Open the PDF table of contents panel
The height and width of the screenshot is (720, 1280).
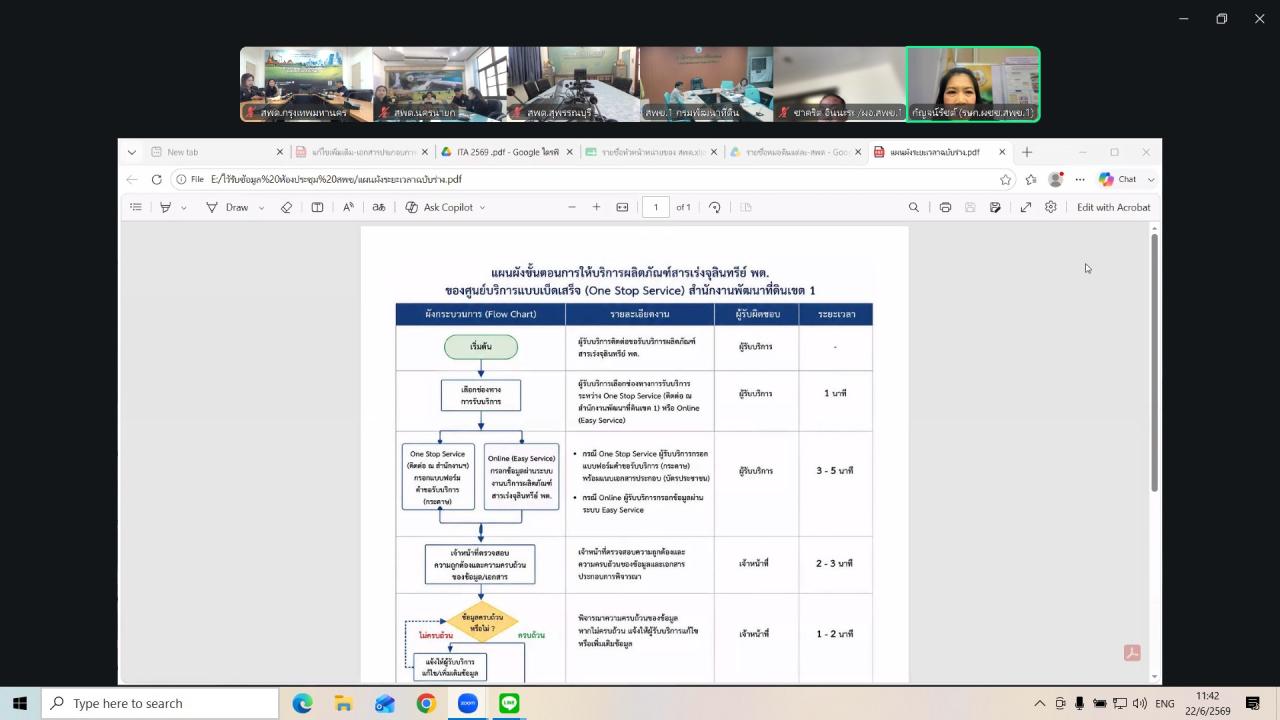[x=135, y=207]
